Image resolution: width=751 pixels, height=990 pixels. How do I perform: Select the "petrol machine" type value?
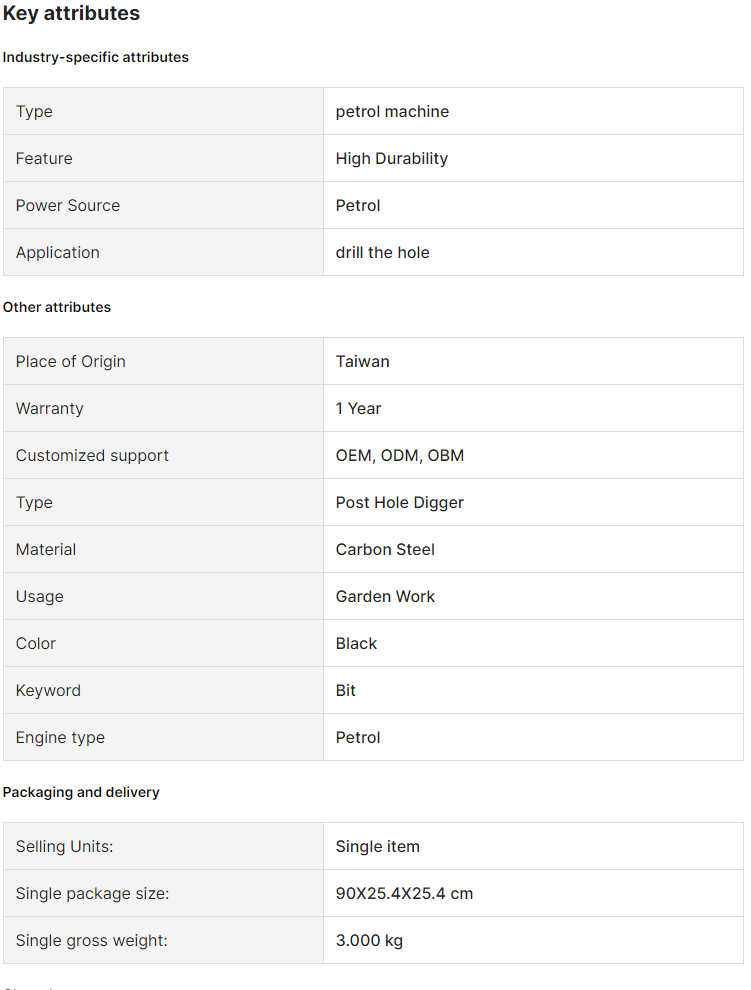[392, 111]
